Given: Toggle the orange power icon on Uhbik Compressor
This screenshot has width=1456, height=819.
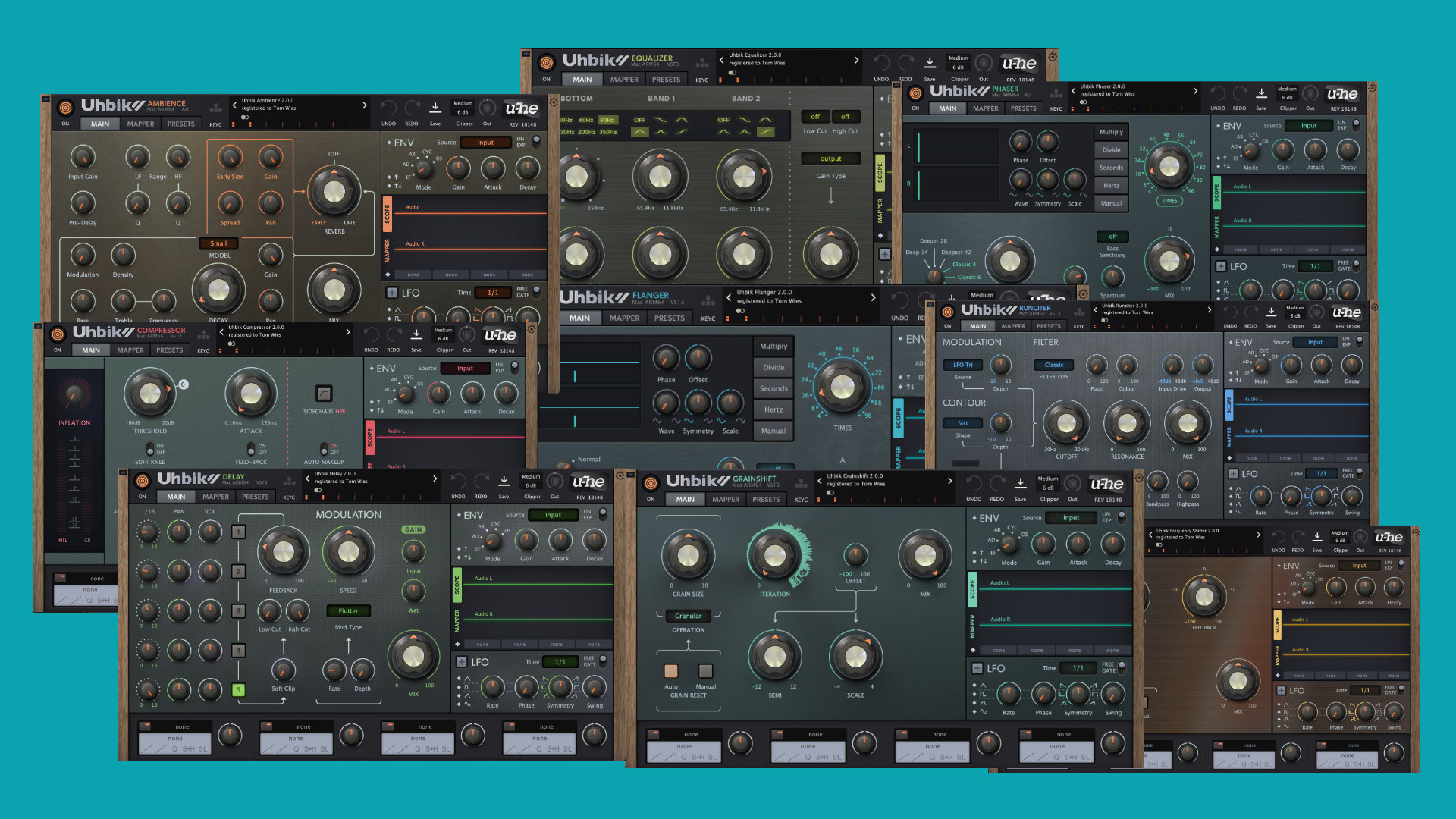Looking at the screenshot, I should [58, 334].
